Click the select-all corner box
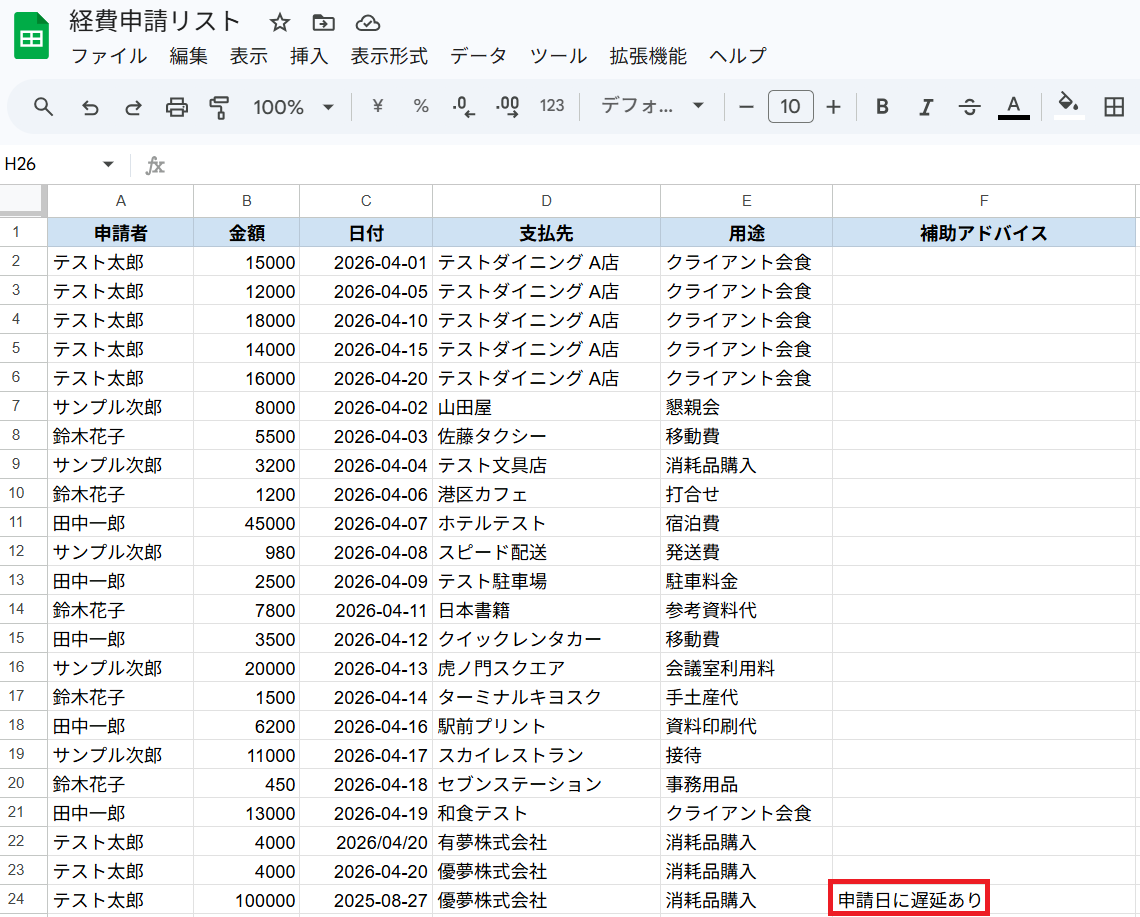The width and height of the screenshot is (1140, 917). [23, 200]
